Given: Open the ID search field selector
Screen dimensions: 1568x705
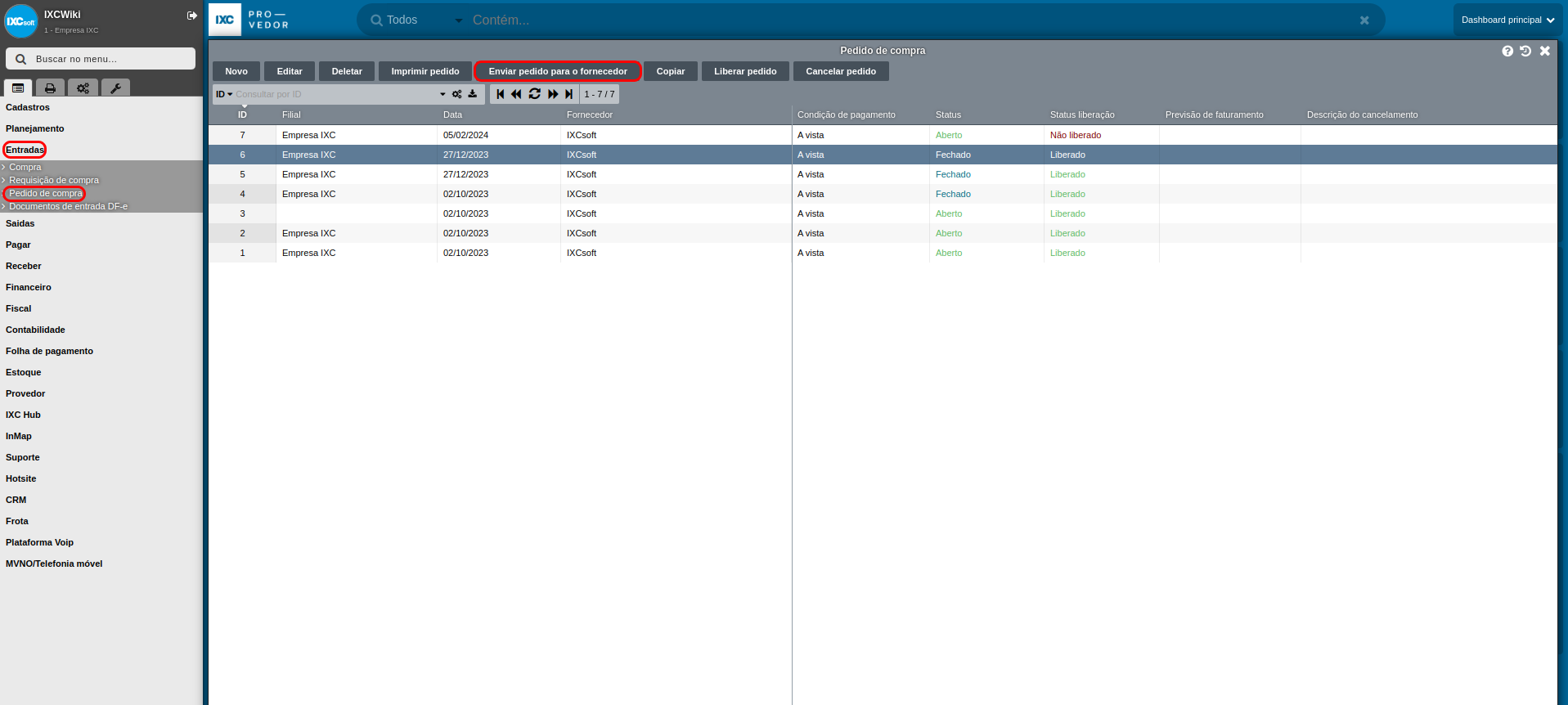Looking at the screenshot, I should point(224,94).
